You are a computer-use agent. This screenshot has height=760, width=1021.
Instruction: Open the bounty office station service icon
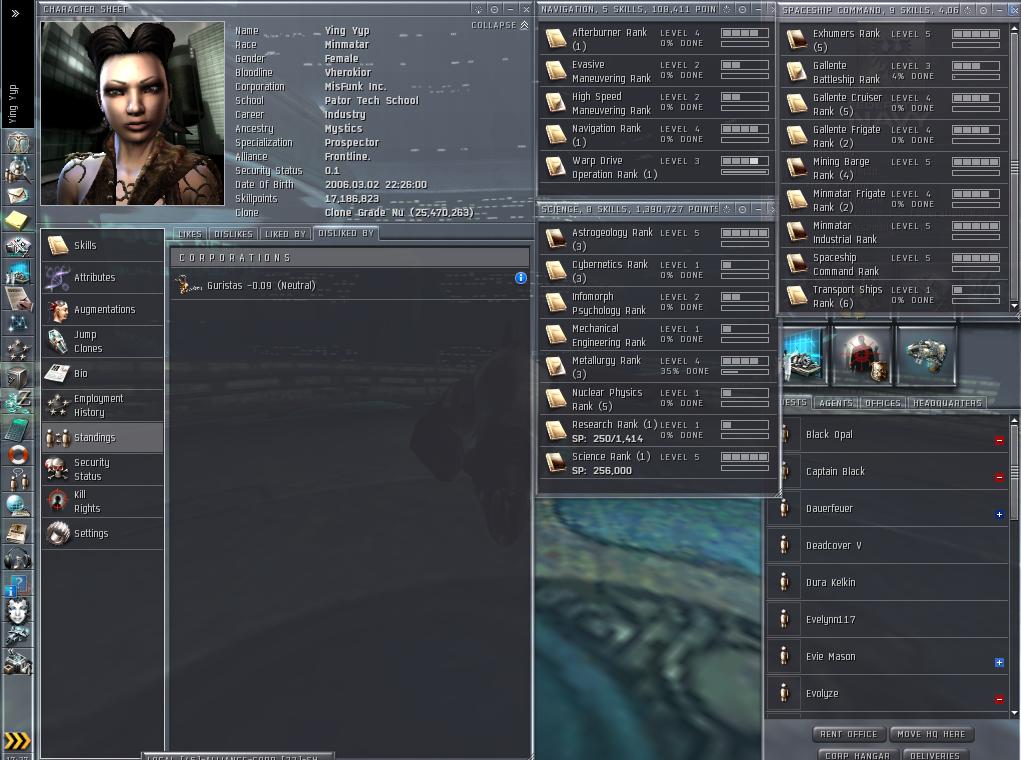(x=863, y=356)
